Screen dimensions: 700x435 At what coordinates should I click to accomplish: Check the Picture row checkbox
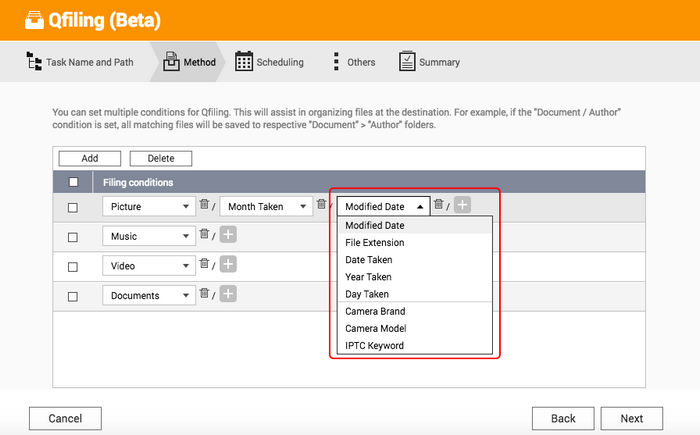tap(73, 208)
